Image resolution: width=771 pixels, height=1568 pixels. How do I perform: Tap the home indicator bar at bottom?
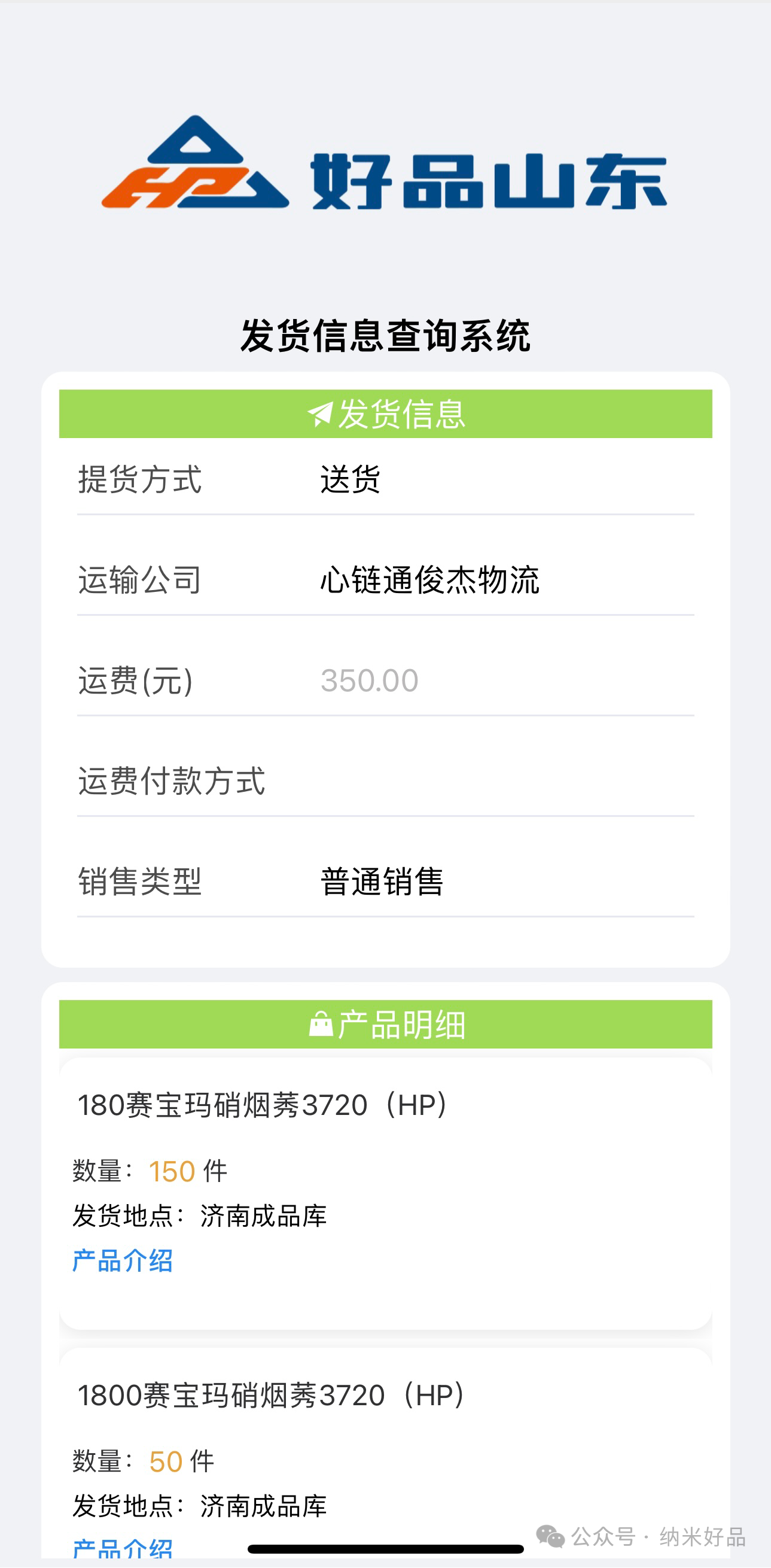pos(385,1548)
